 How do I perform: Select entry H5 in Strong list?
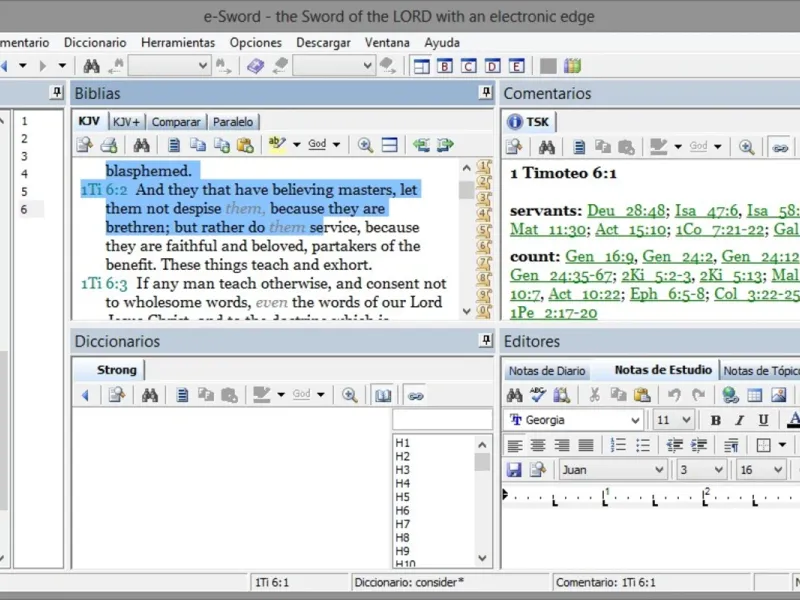[x=403, y=497]
